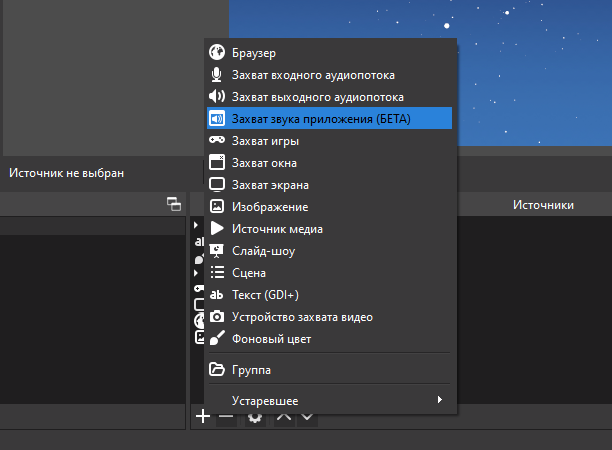Add a source with the plus button
612x450 pixels.
pyautogui.click(x=203, y=416)
